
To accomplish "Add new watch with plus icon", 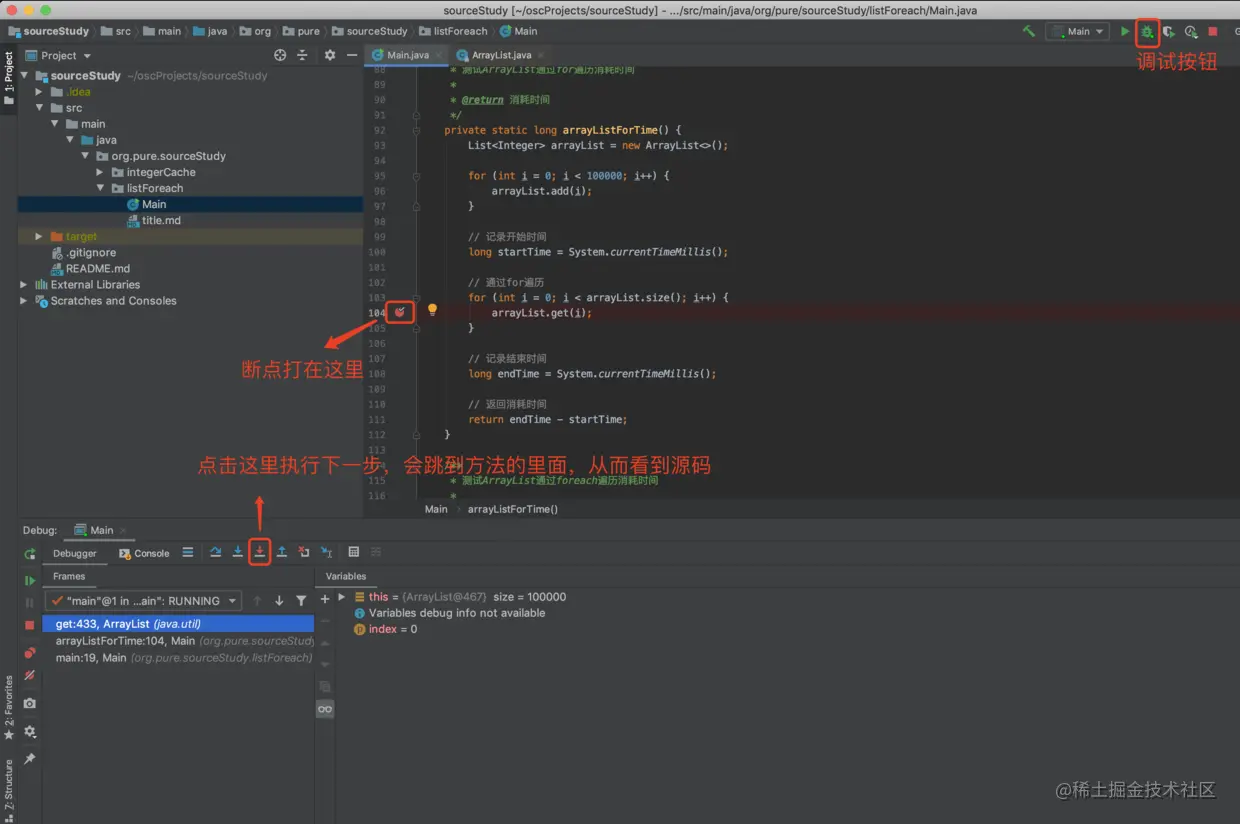I will click(325, 599).
